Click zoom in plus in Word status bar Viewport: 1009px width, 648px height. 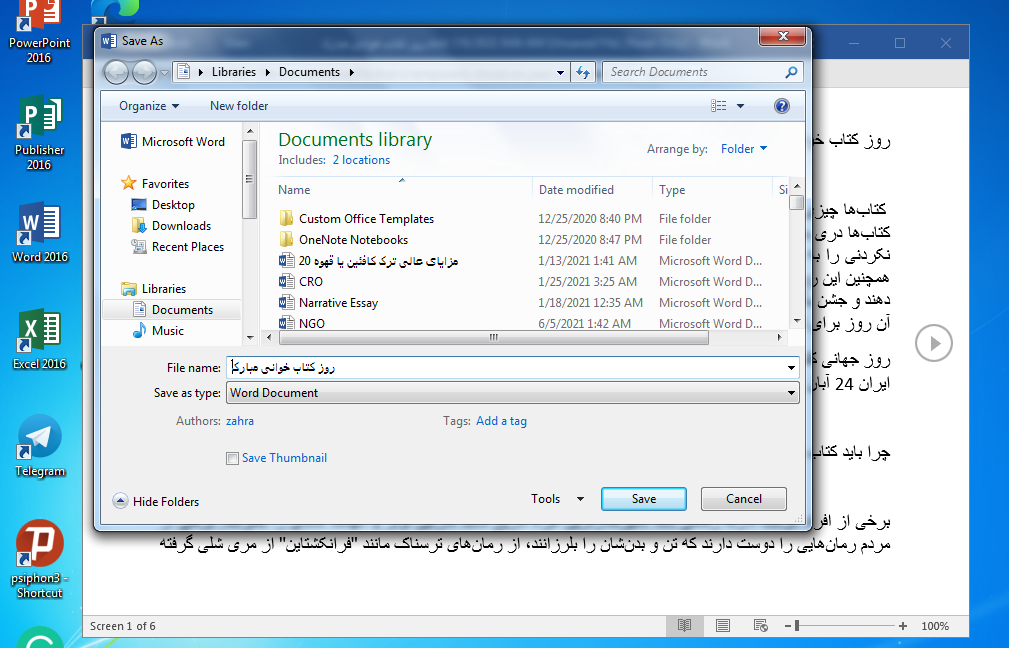pyautogui.click(x=903, y=626)
